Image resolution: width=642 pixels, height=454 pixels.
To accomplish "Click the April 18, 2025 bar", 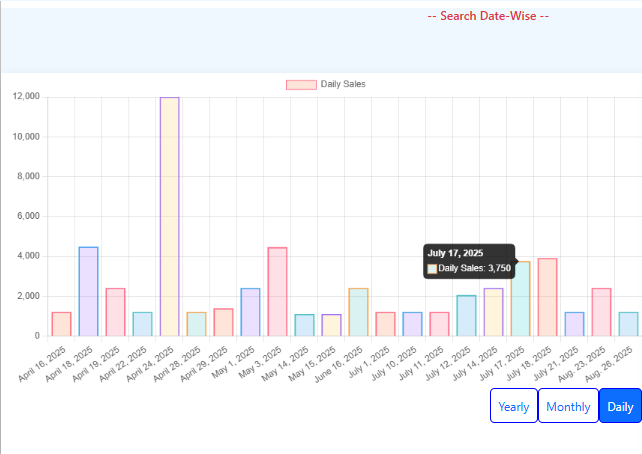I will pos(88,291).
